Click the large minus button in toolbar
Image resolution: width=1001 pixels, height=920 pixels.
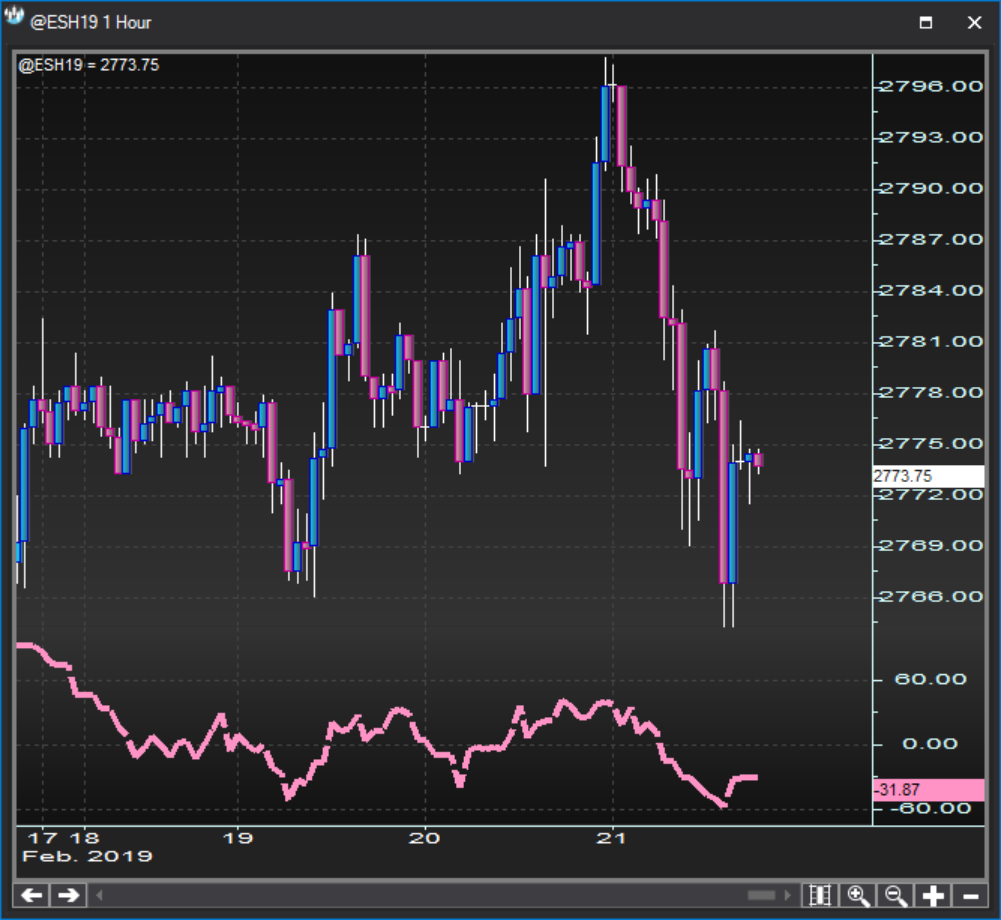pos(970,895)
